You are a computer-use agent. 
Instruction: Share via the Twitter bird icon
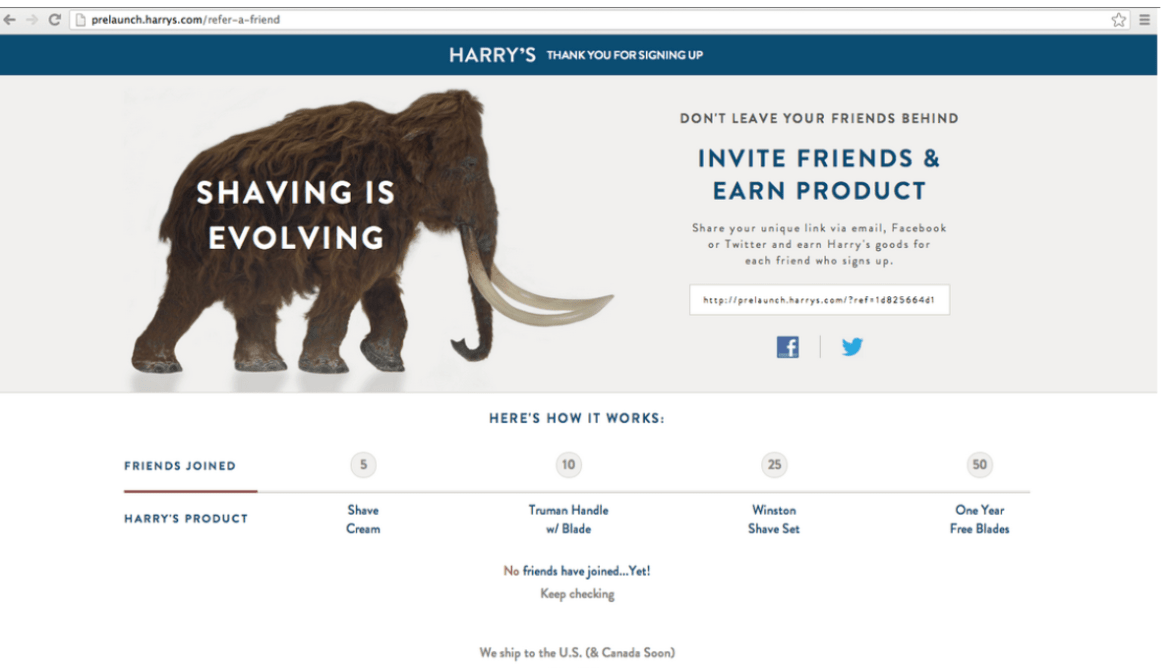pyautogui.click(x=852, y=346)
